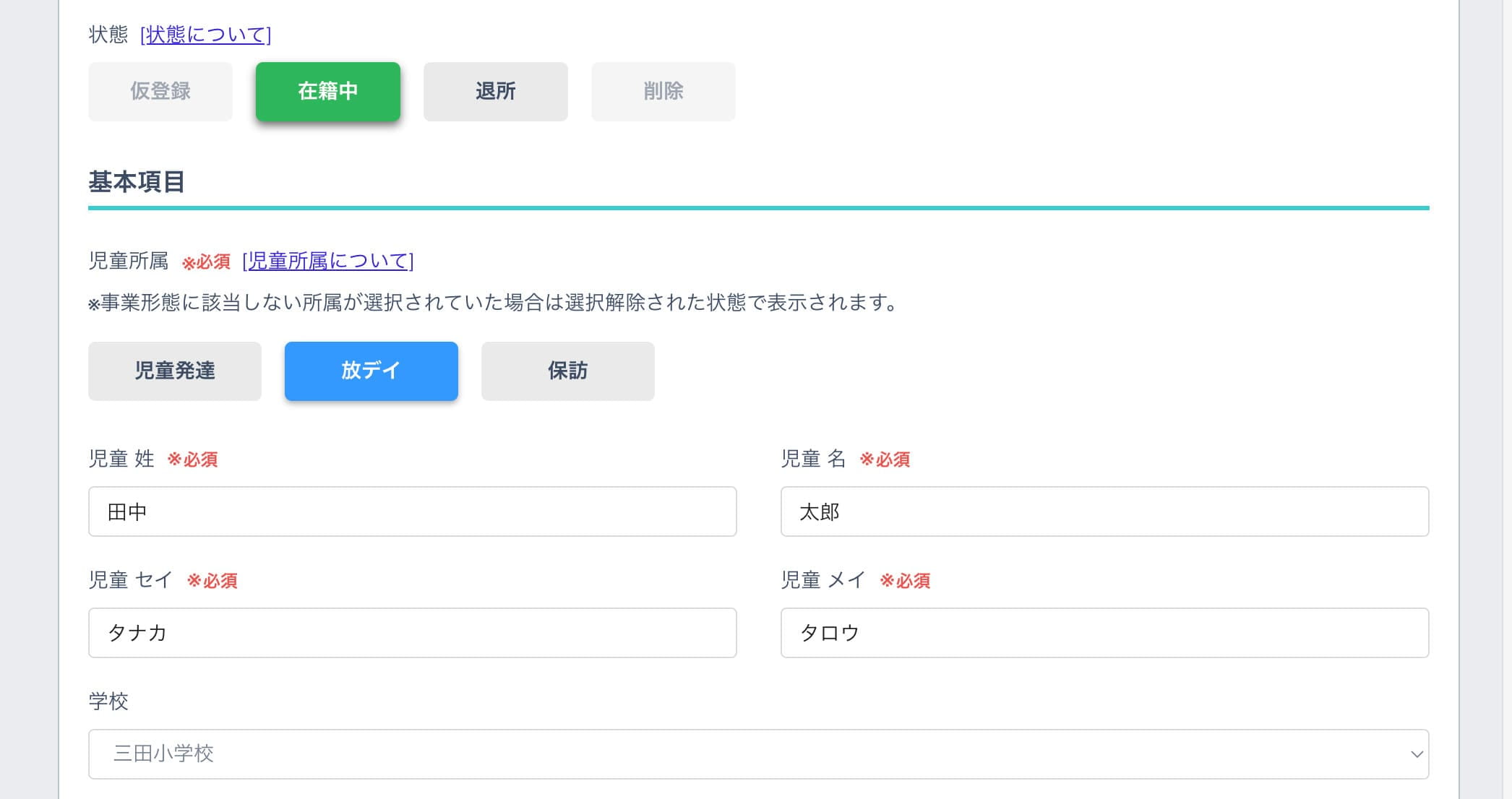1512x799 pixels.
Task: Select 放デイ affiliation
Action: pyautogui.click(x=371, y=371)
